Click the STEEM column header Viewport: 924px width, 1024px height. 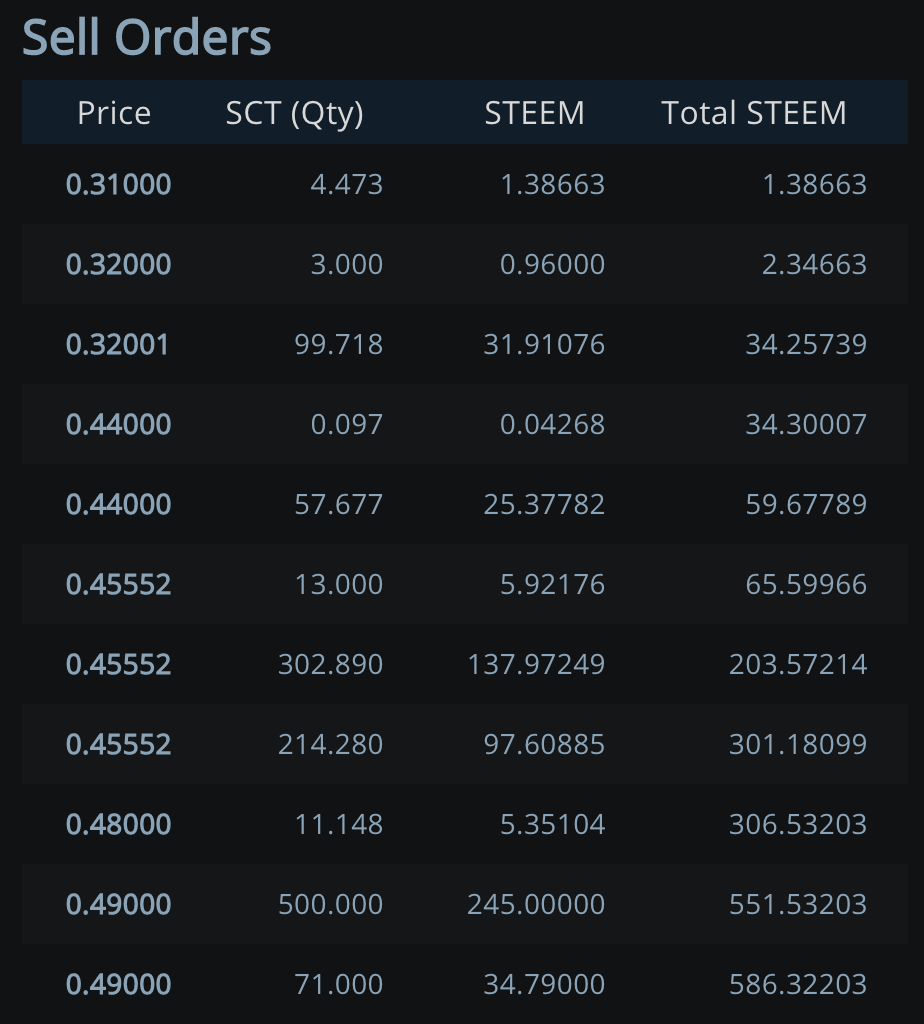coord(534,113)
